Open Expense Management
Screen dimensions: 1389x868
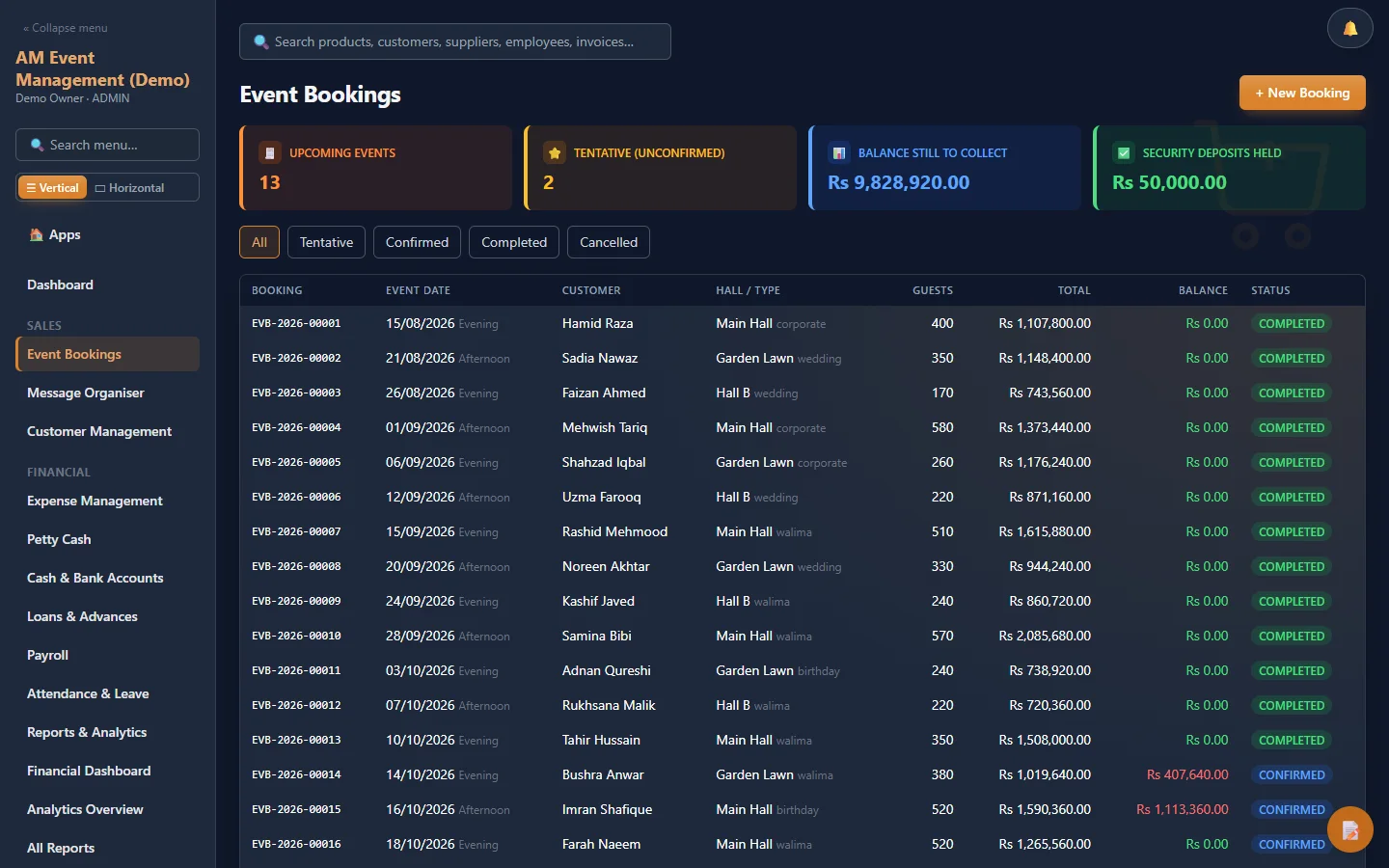pos(107,501)
